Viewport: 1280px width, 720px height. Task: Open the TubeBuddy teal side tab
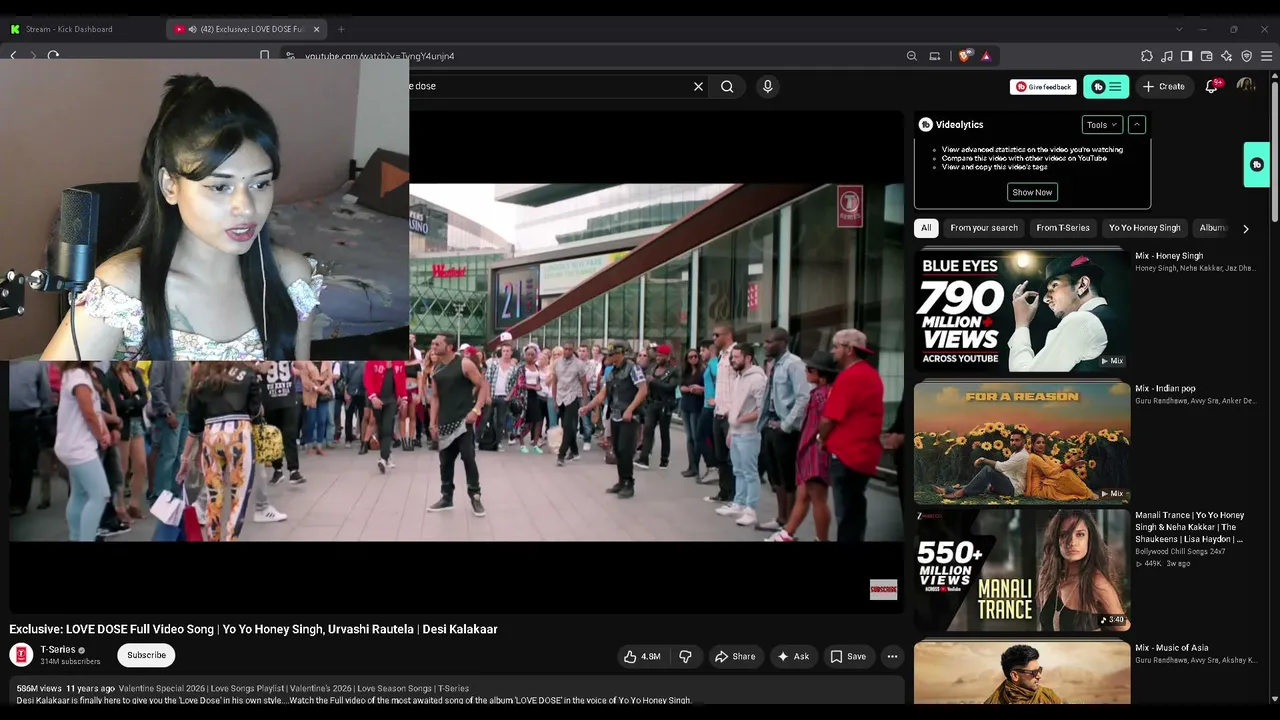[1257, 165]
